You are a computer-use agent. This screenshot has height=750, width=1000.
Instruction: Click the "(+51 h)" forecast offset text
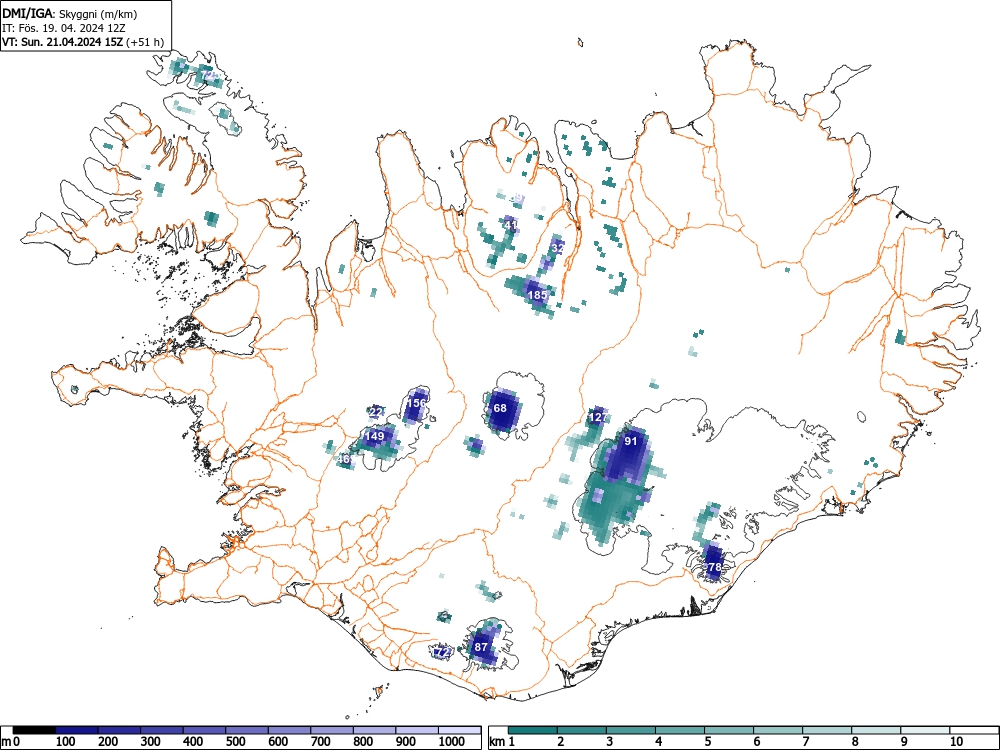point(145,43)
